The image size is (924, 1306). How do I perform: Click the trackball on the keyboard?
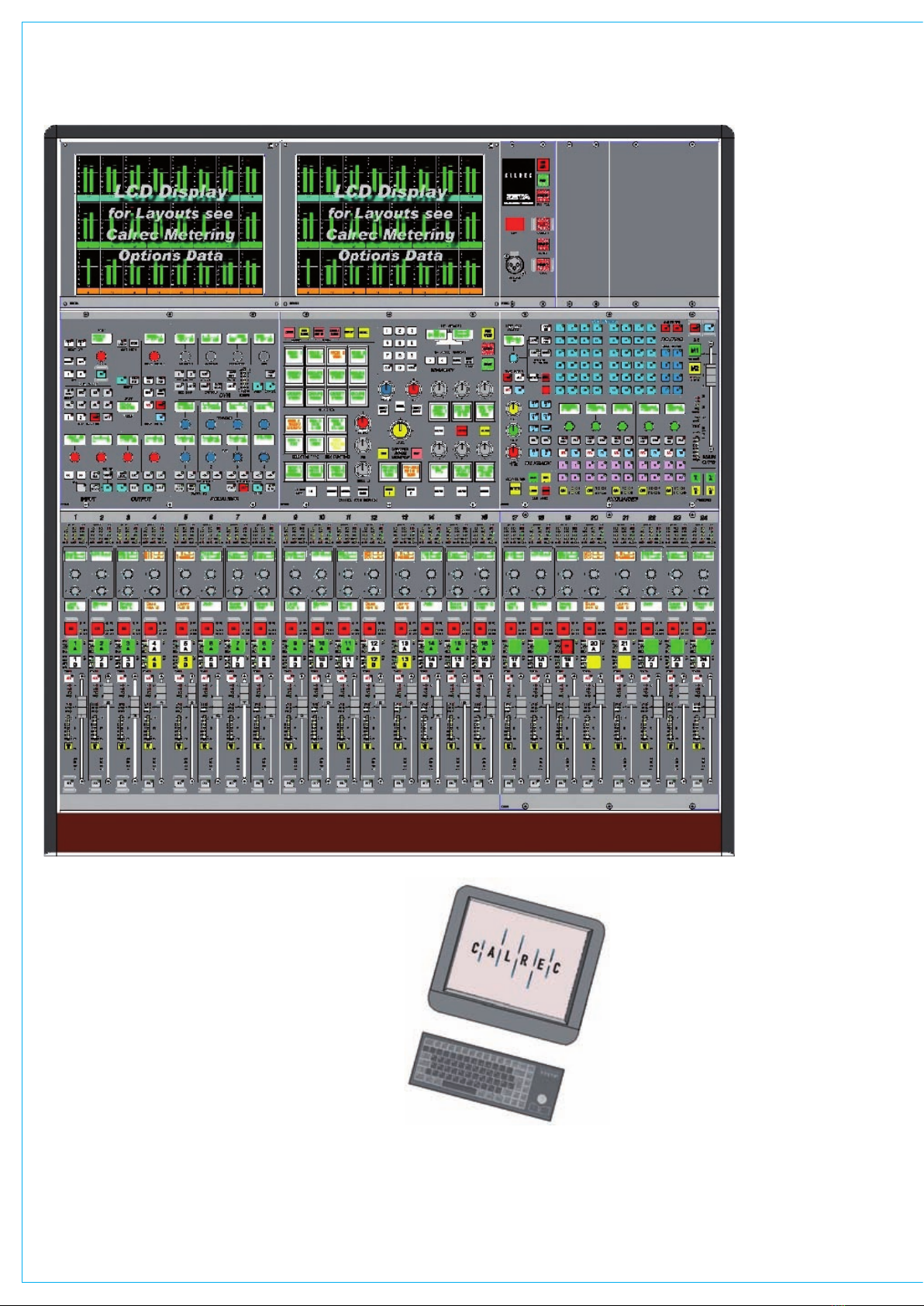coord(543,1100)
